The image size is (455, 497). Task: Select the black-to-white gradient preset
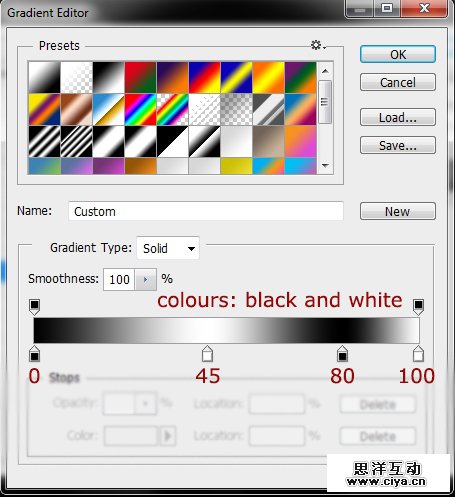(108, 77)
